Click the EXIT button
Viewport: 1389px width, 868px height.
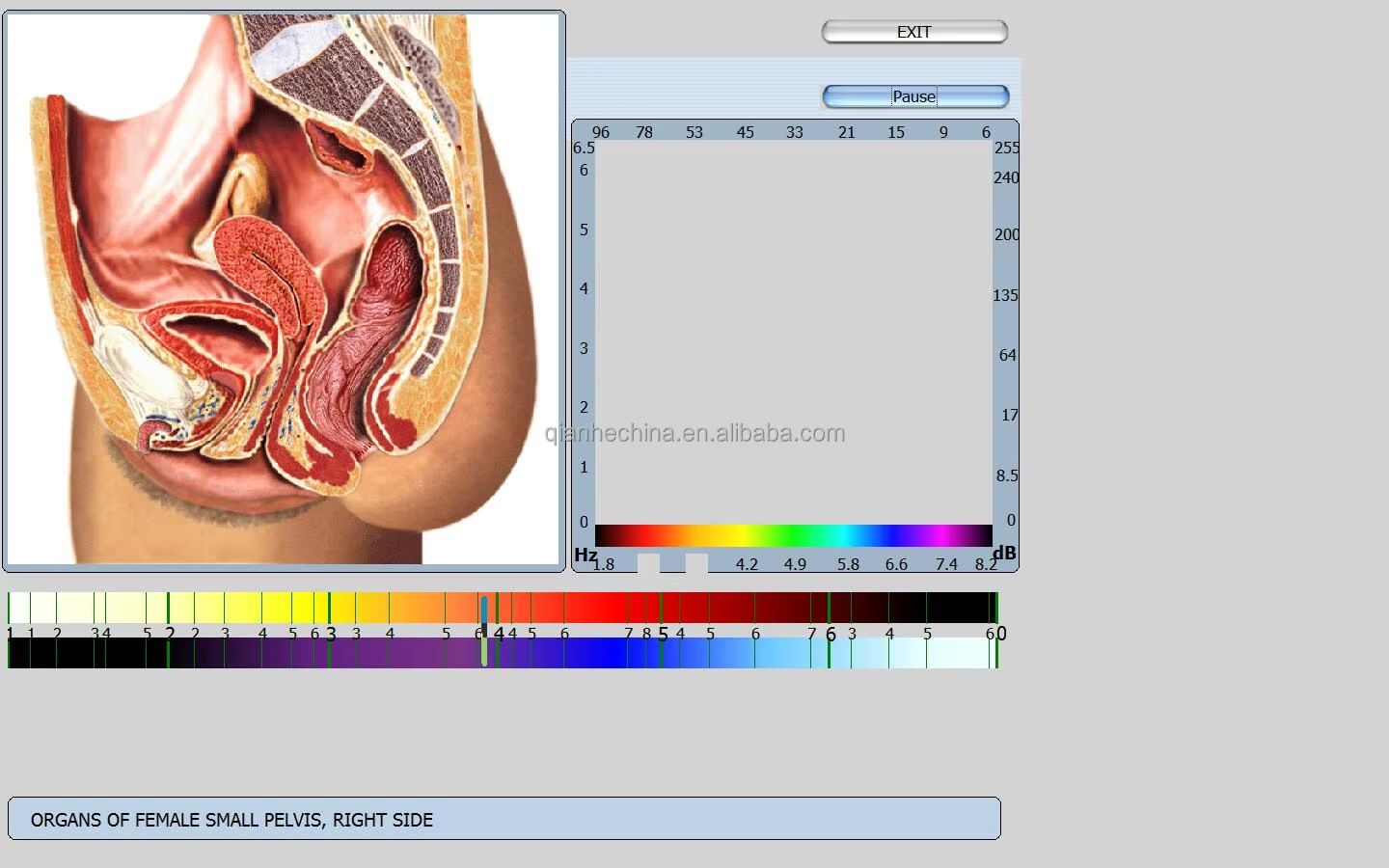click(914, 32)
